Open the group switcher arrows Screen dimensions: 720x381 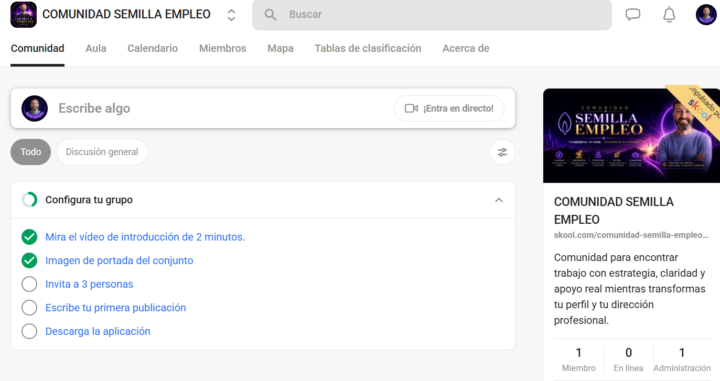coord(231,15)
